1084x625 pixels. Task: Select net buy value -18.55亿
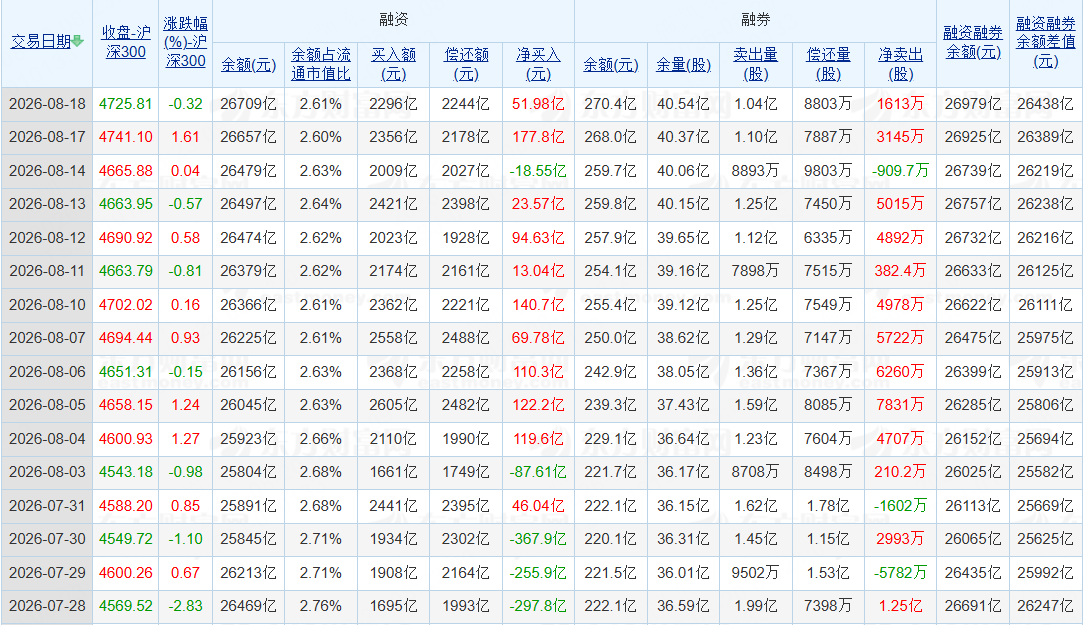coord(539,171)
